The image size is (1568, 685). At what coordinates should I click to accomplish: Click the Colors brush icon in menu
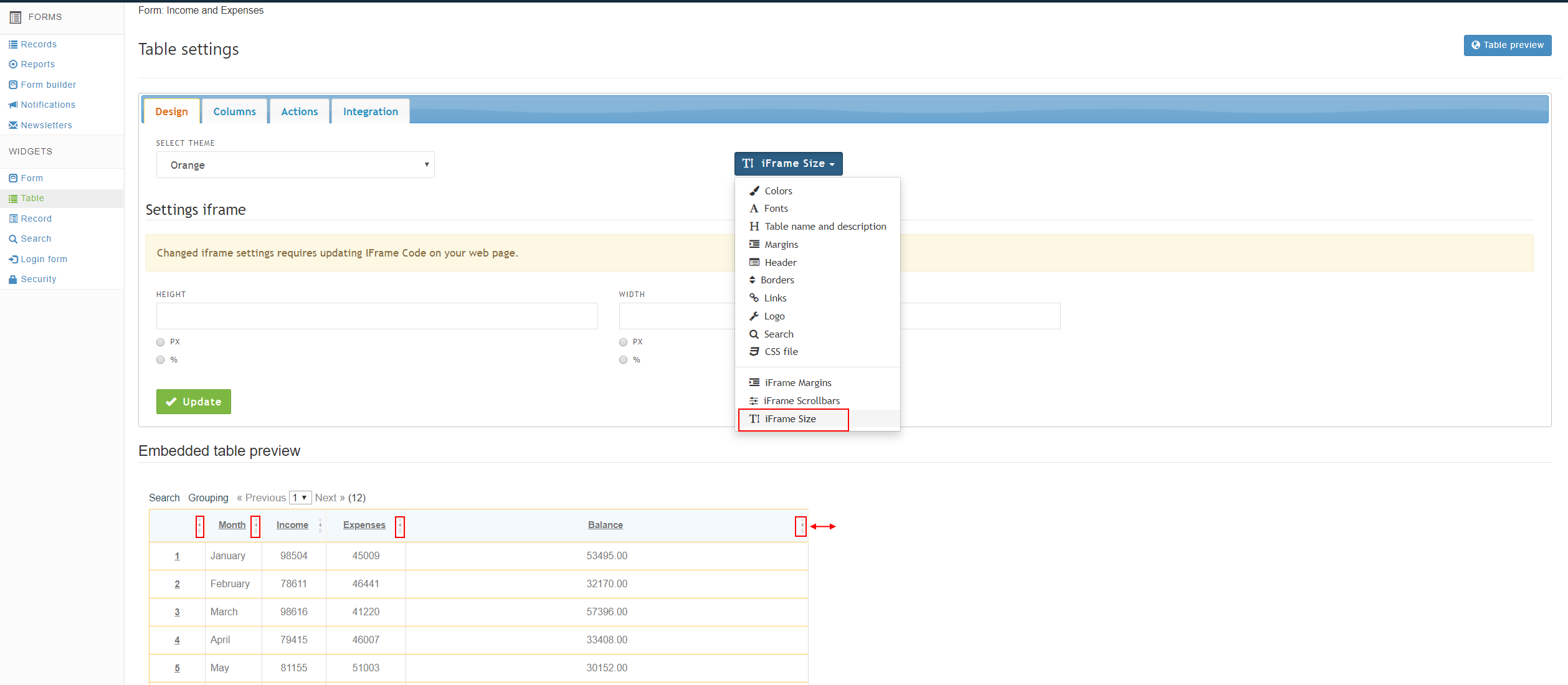point(754,191)
